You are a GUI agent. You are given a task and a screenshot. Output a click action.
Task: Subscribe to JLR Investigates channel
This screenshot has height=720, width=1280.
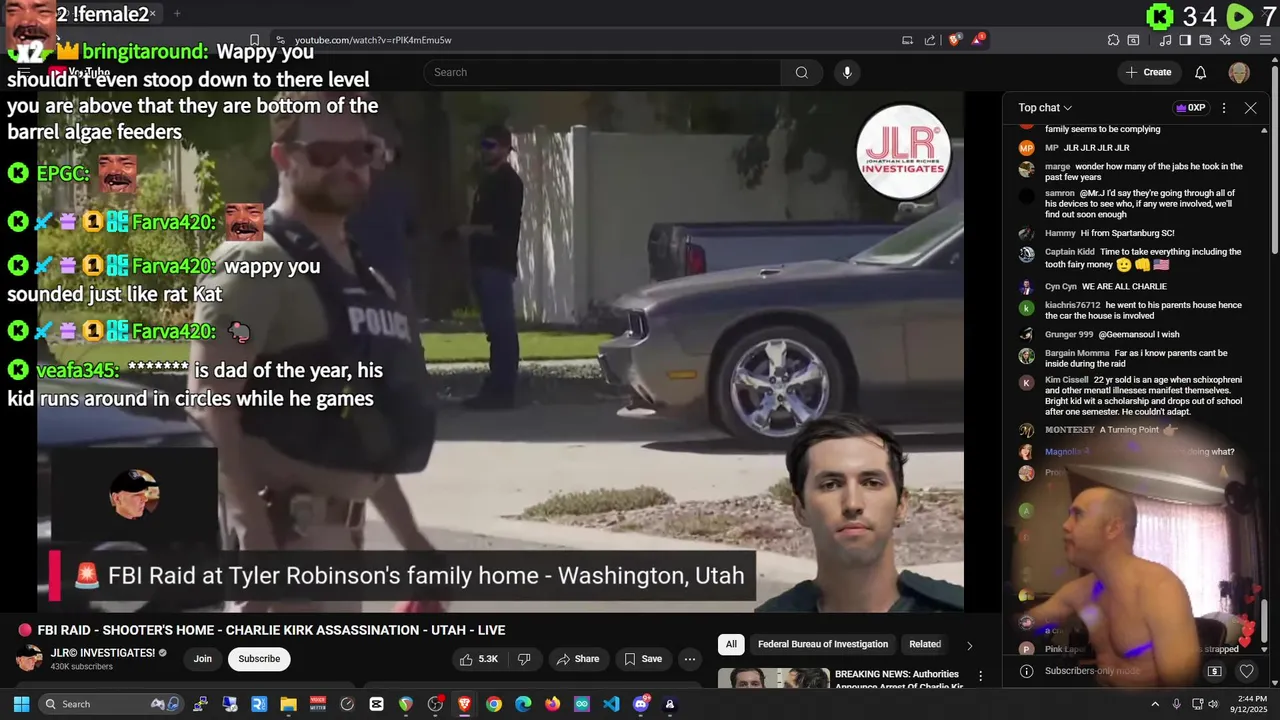[259, 659]
